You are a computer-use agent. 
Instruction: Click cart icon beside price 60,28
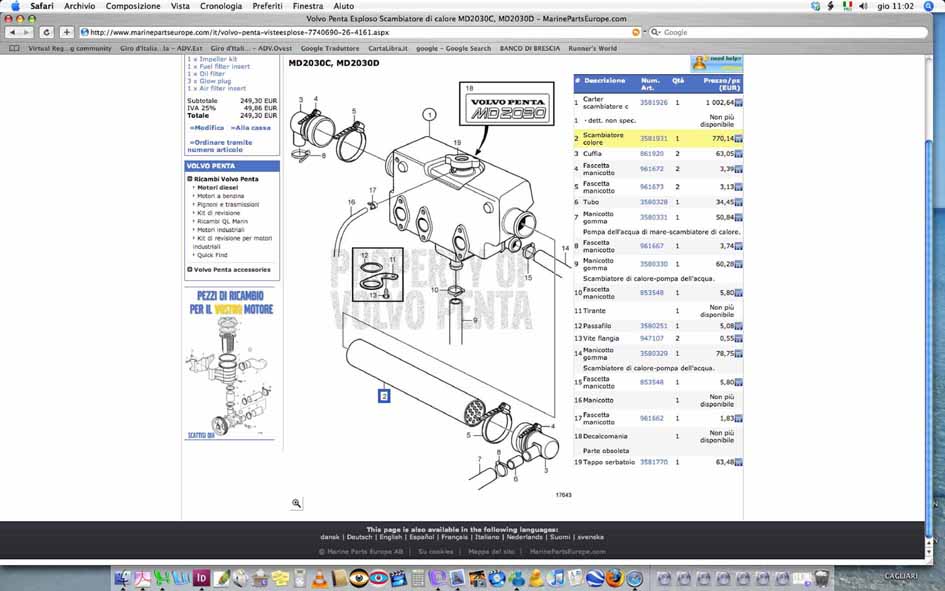[739, 264]
